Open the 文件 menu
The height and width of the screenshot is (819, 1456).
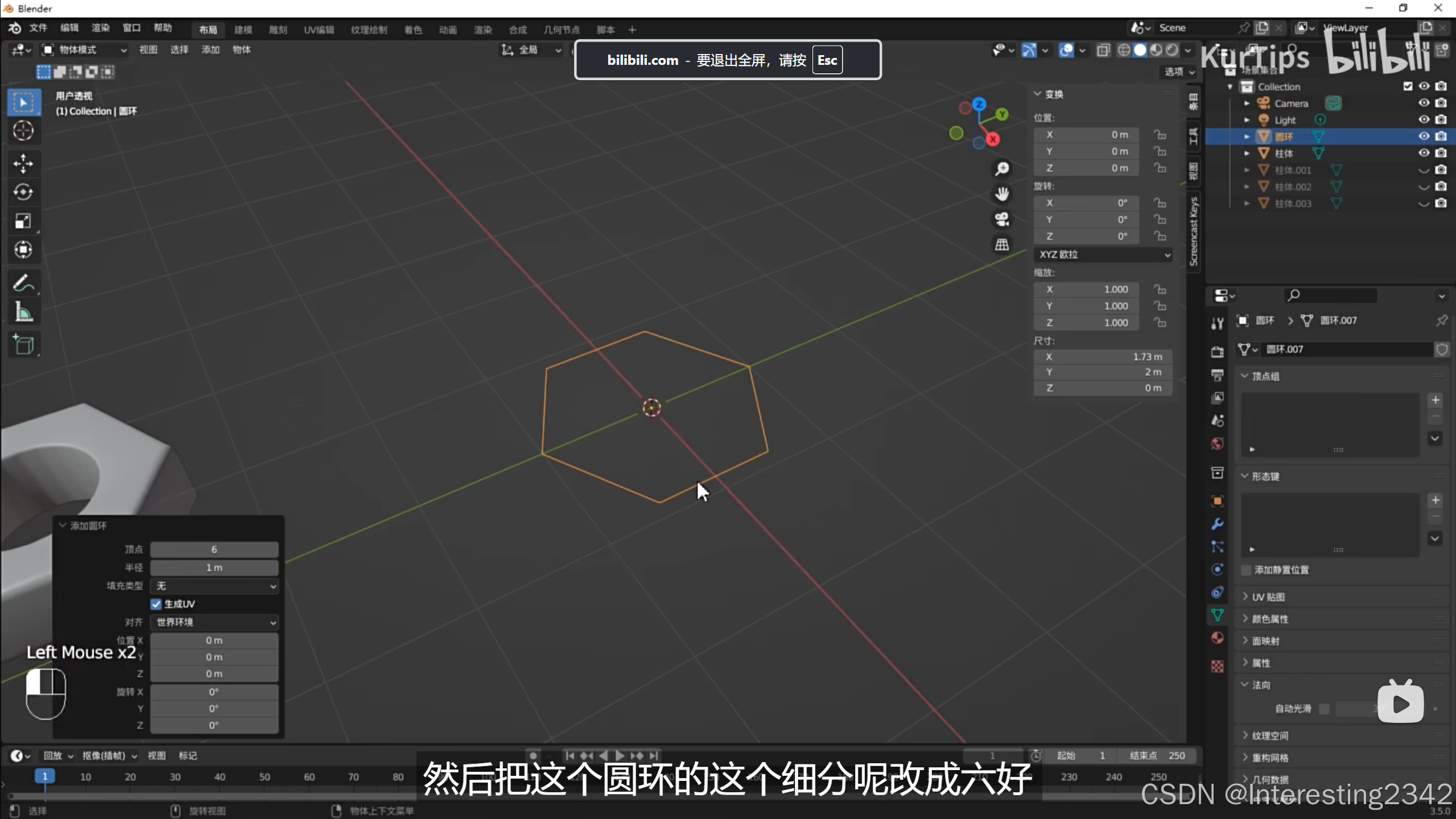point(38,28)
